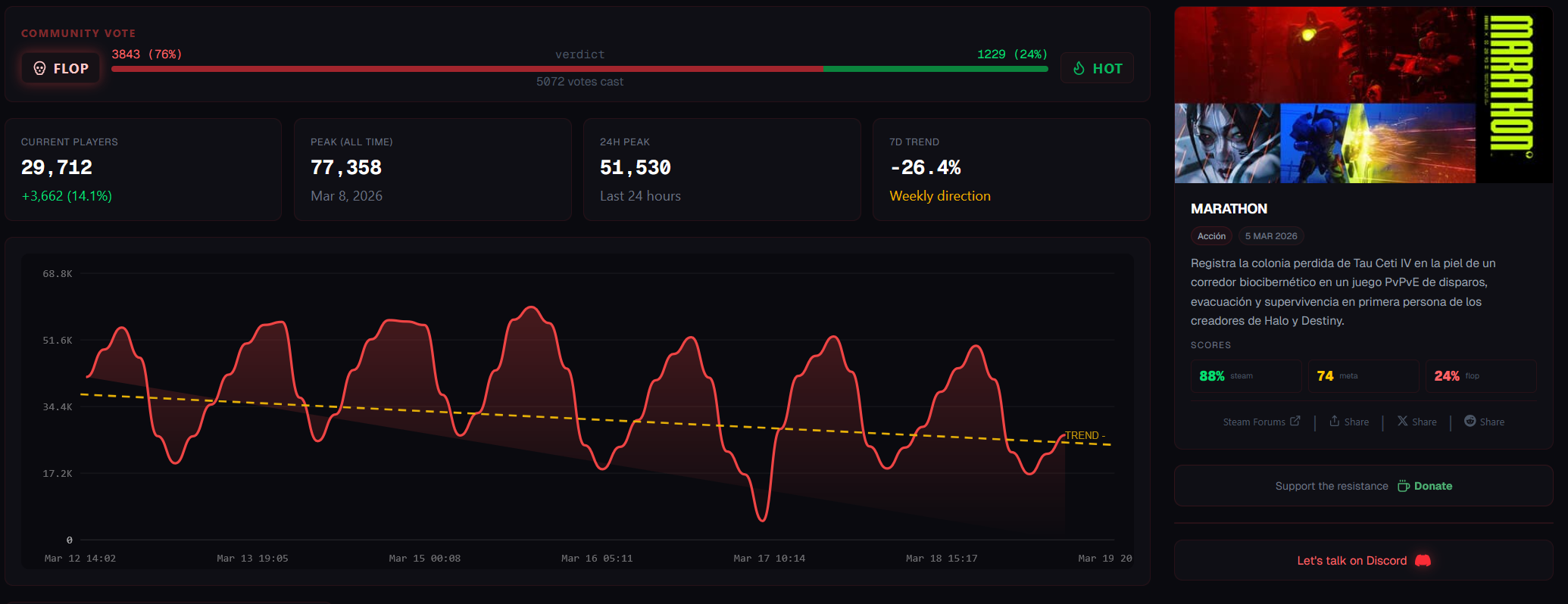
Task: Open the Let's talk on Discord link
Action: 1363,560
